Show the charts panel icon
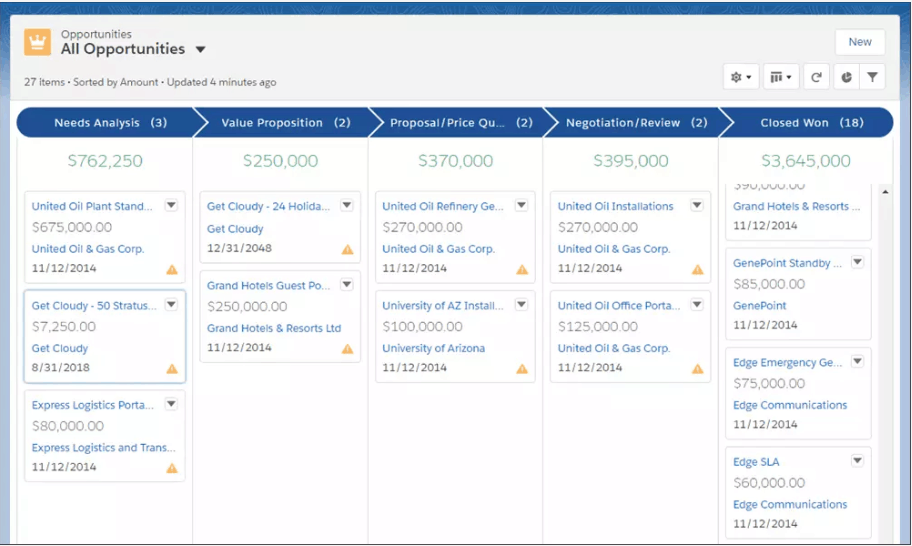The height and width of the screenshot is (546, 912). 846,77
